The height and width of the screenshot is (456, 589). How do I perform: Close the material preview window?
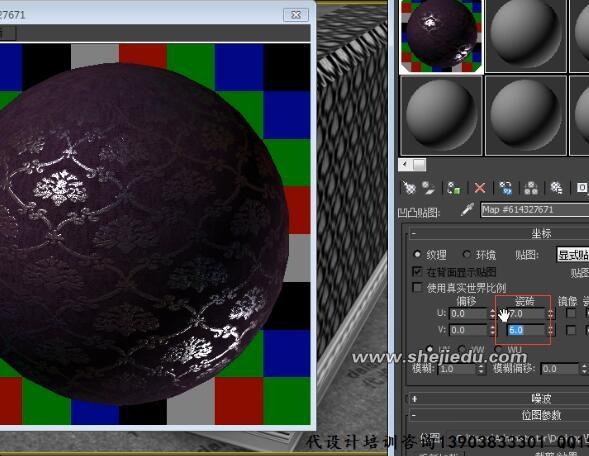296,15
